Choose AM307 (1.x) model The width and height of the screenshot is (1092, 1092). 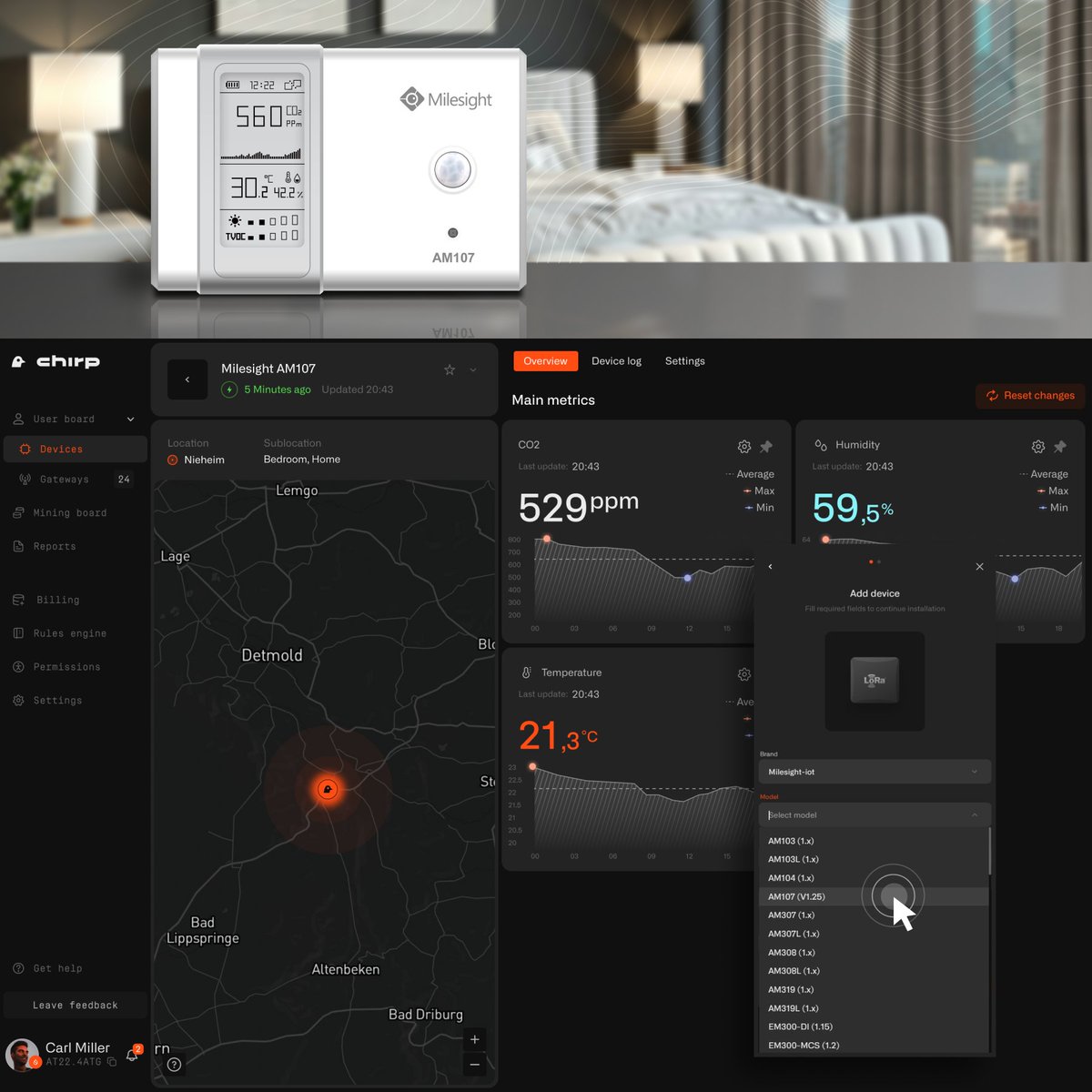(874, 915)
